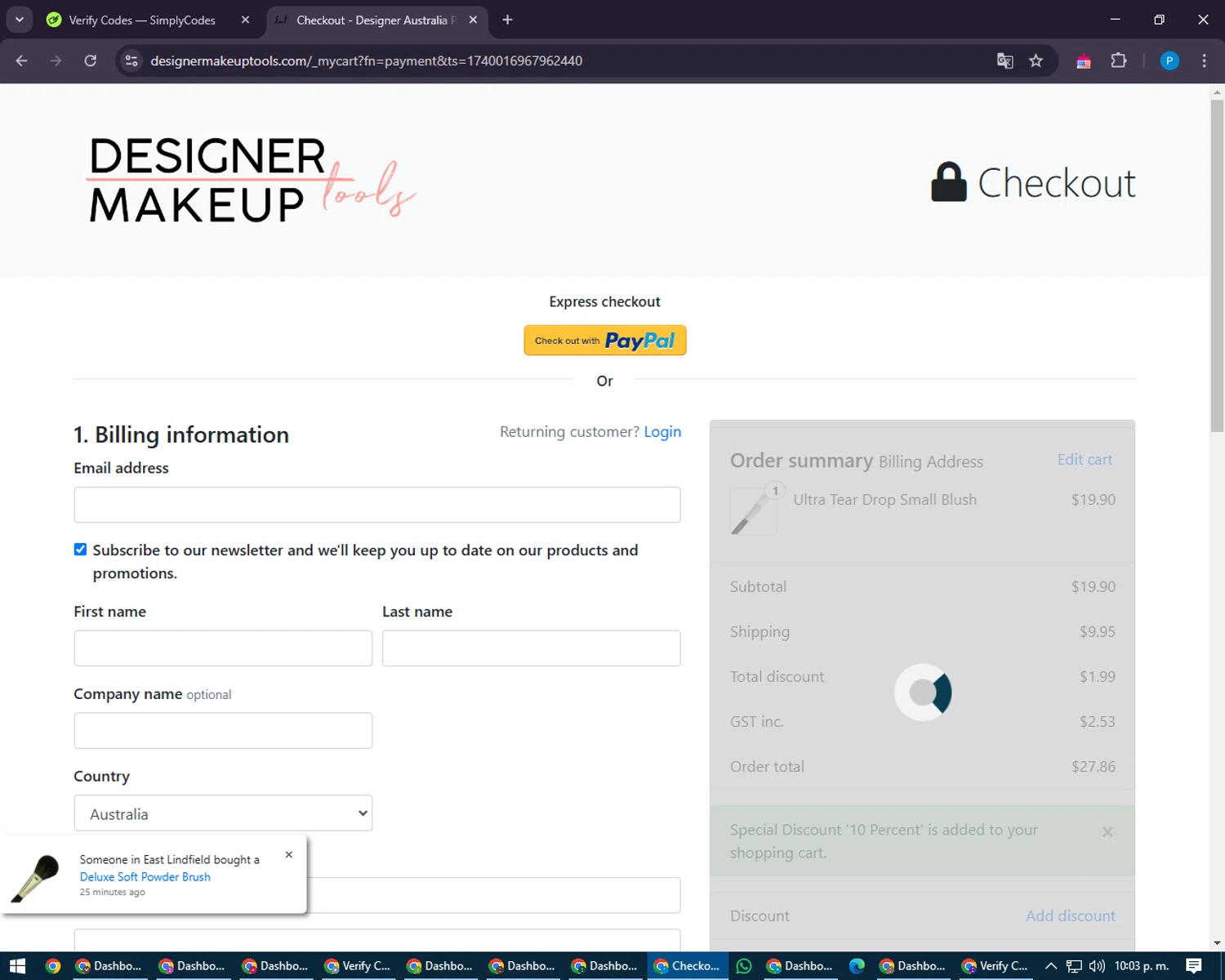Click the browser forward arrow
This screenshot has width=1225, height=980.
[56, 60]
